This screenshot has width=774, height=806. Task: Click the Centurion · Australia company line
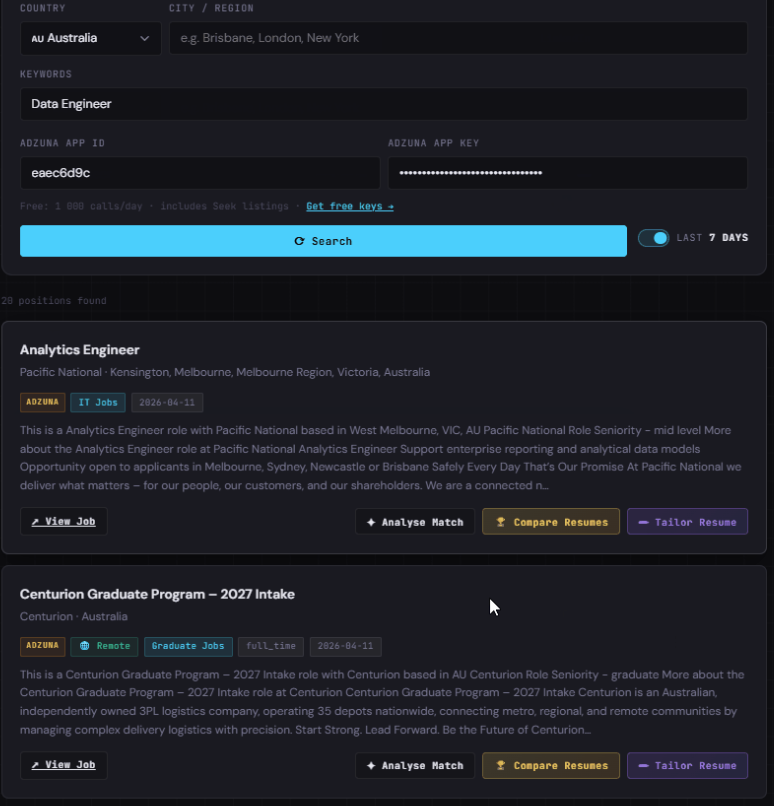coord(73,616)
